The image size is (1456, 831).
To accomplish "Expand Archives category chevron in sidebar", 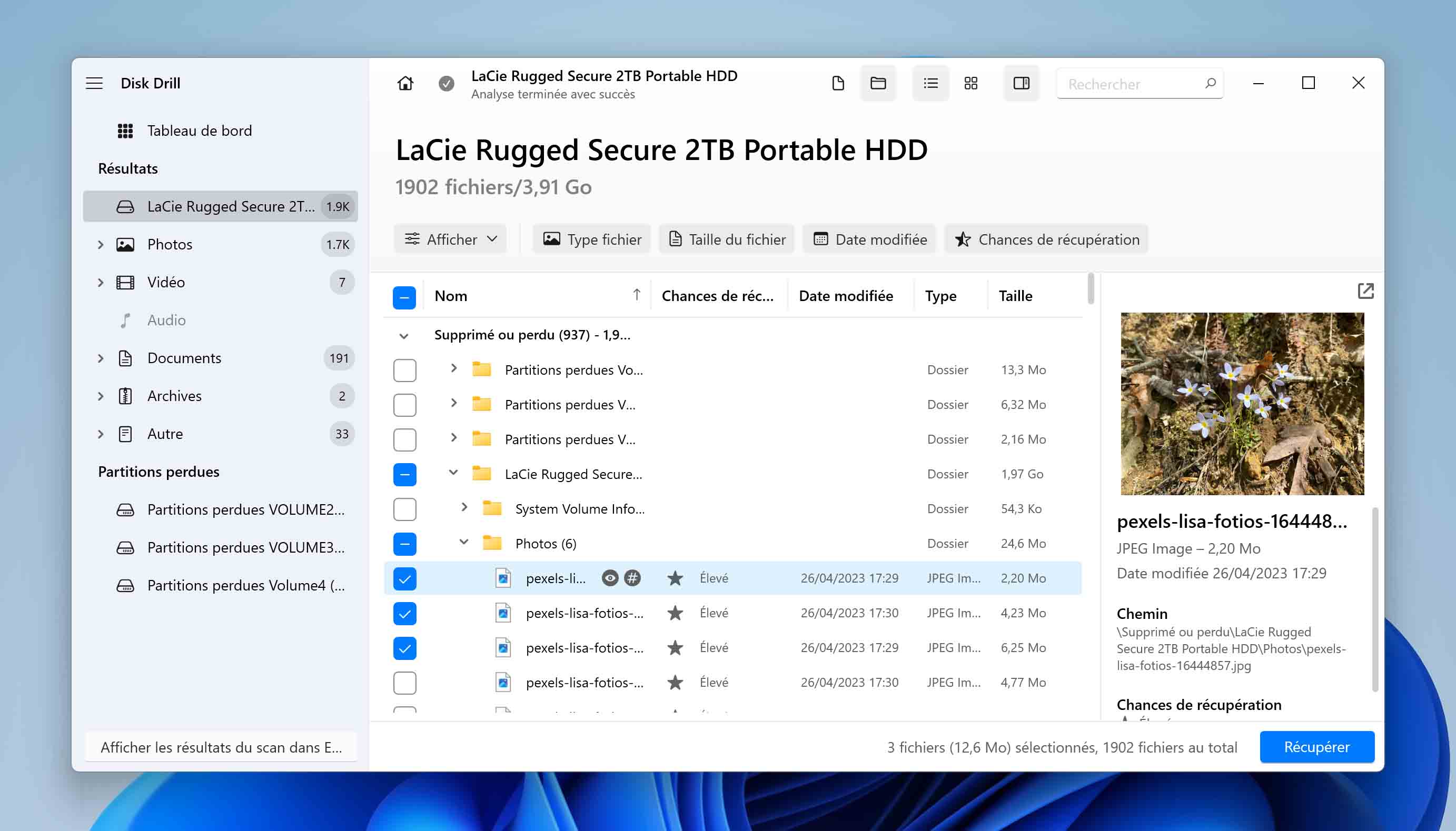I will click(x=101, y=396).
